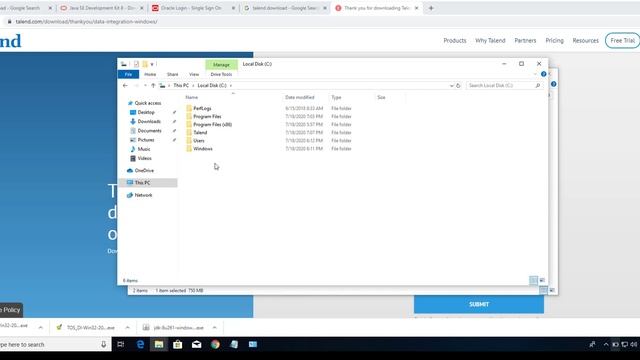
Task: Open Pricing on the Talend site
Action: 554,40
